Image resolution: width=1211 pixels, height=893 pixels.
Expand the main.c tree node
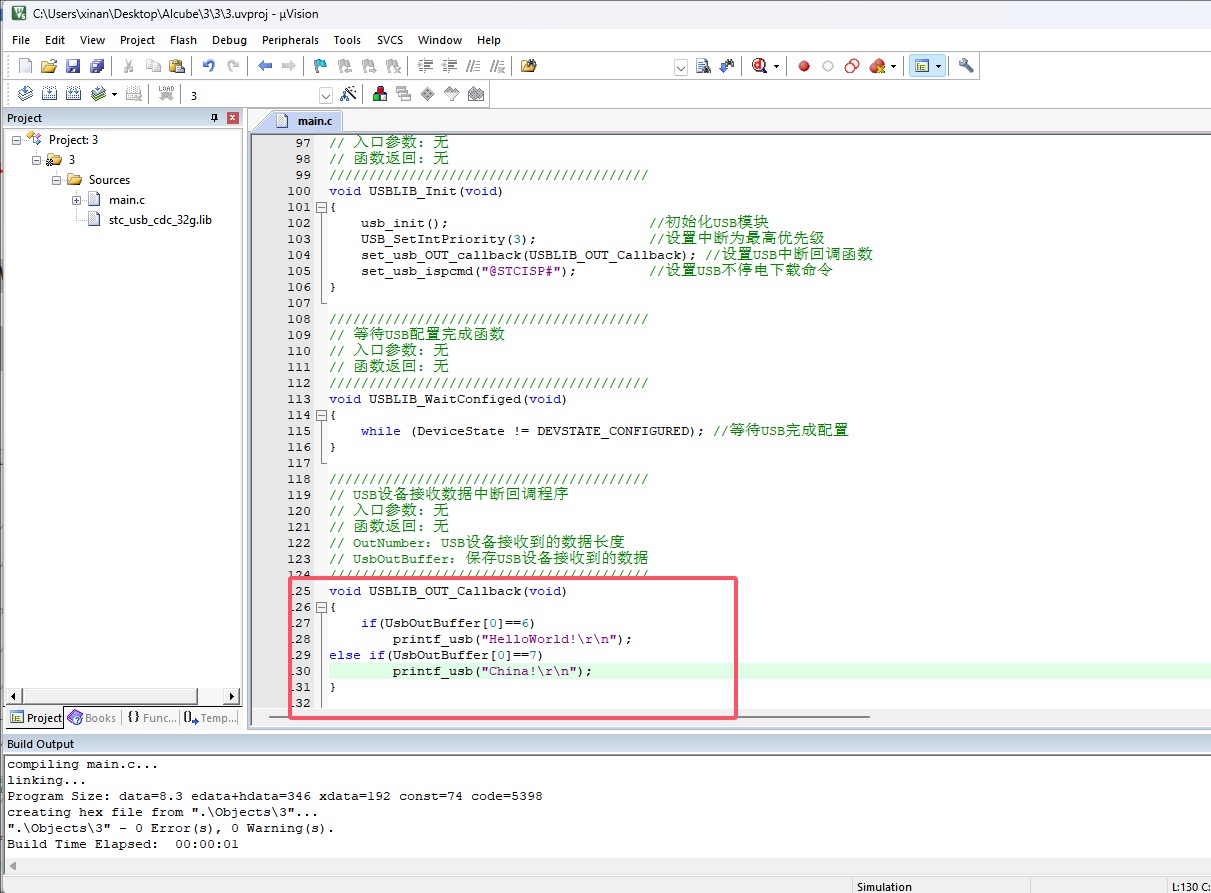point(77,200)
